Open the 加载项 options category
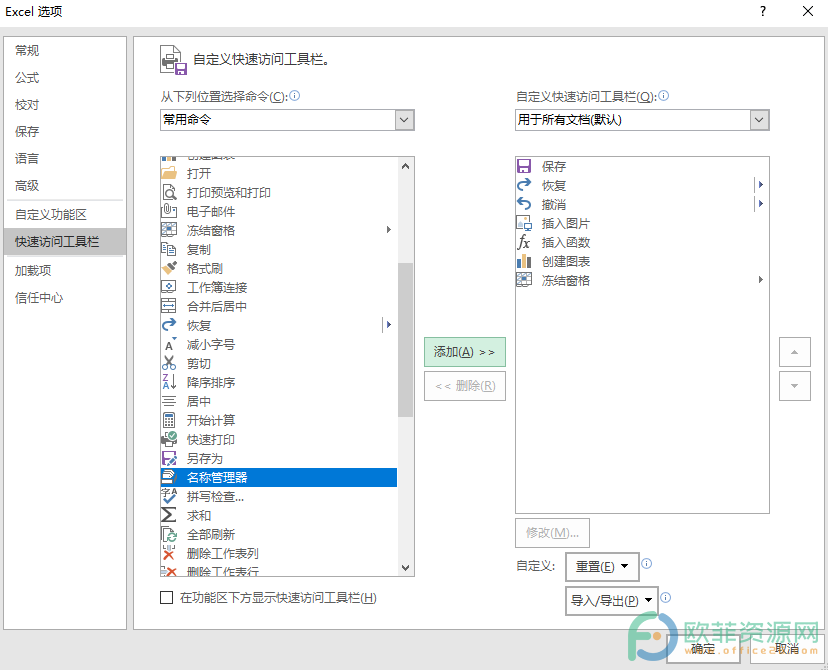The image size is (828, 670). click(33, 270)
